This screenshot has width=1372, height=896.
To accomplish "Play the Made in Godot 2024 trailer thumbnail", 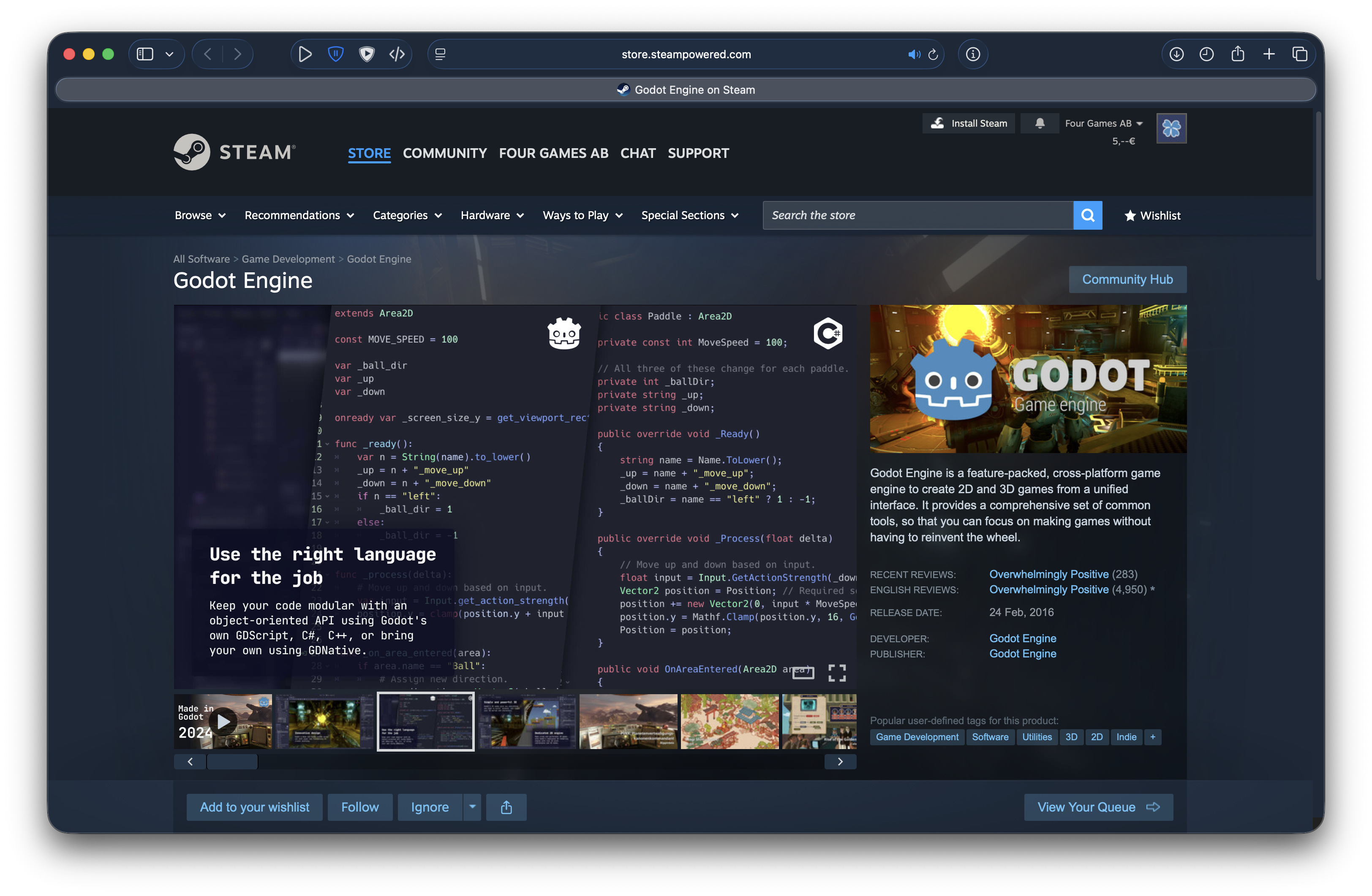I will pos(223,722).
